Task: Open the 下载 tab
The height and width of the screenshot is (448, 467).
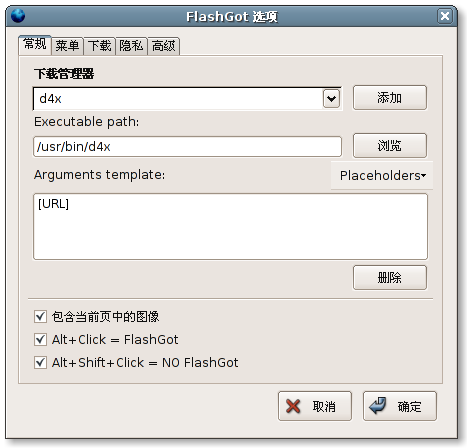Action: point(99,46)
